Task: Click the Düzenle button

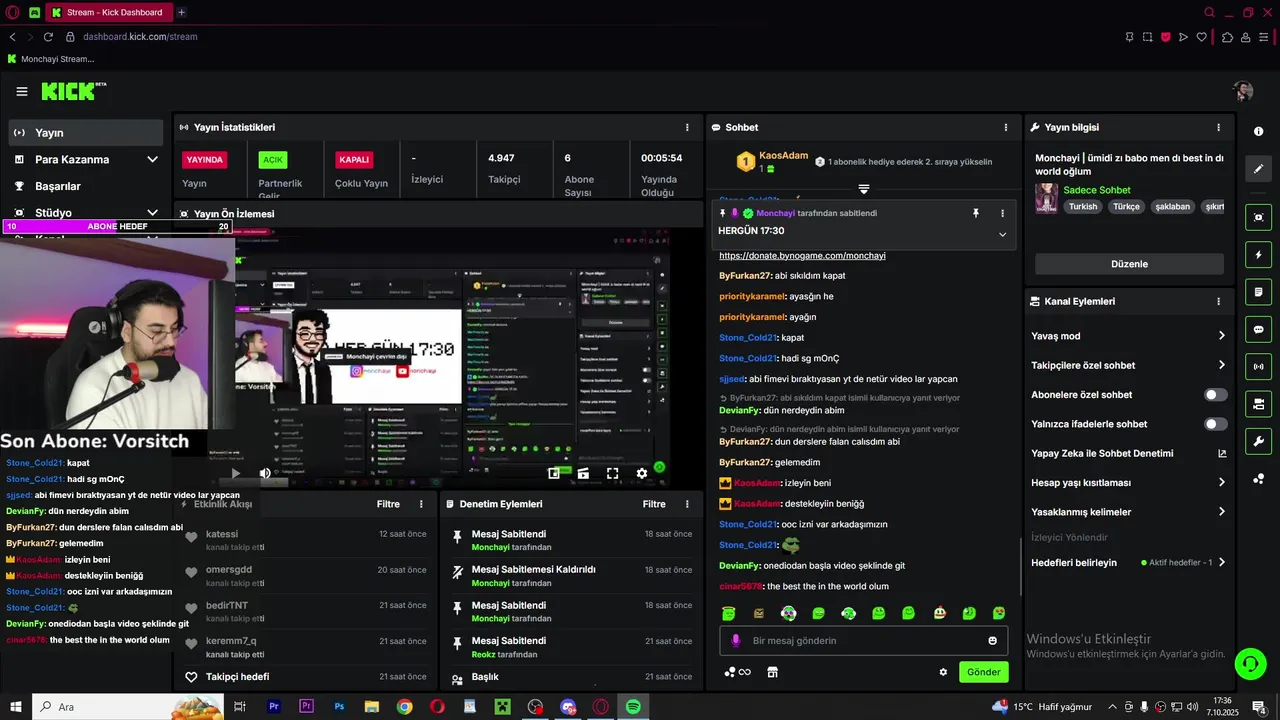Action: pyautogui.click(x=1129, y=264)
